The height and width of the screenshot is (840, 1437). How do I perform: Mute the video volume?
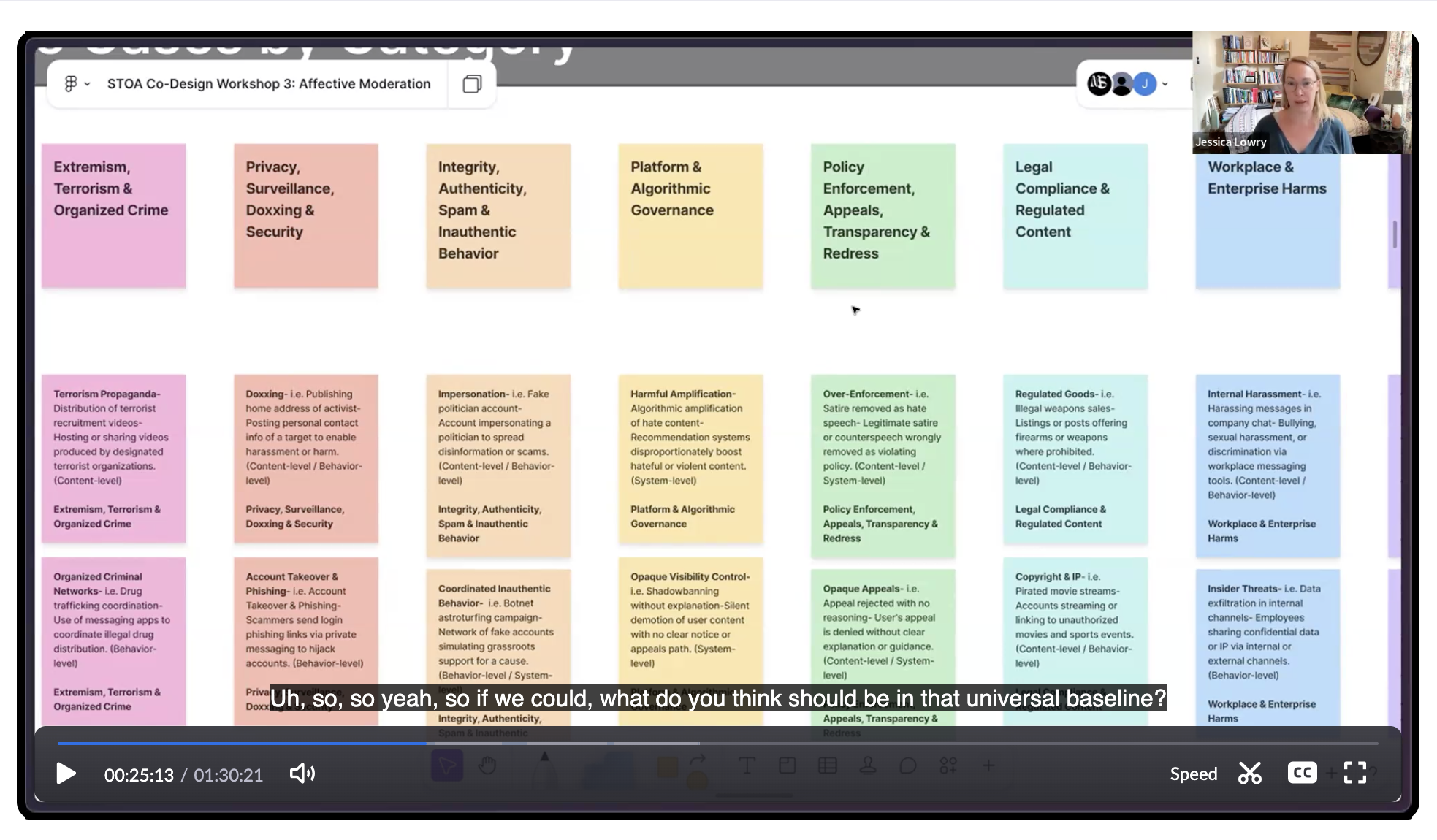point(302,774)
